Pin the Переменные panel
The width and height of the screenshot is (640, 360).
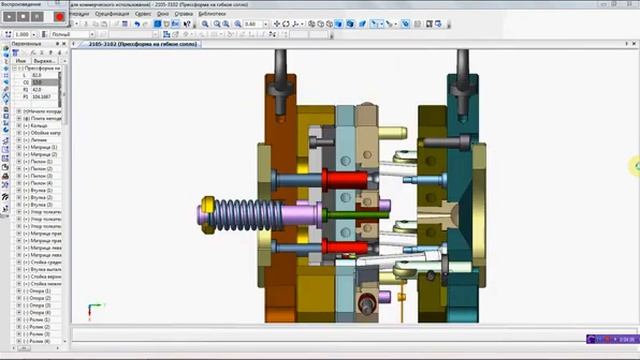(58, 44)
